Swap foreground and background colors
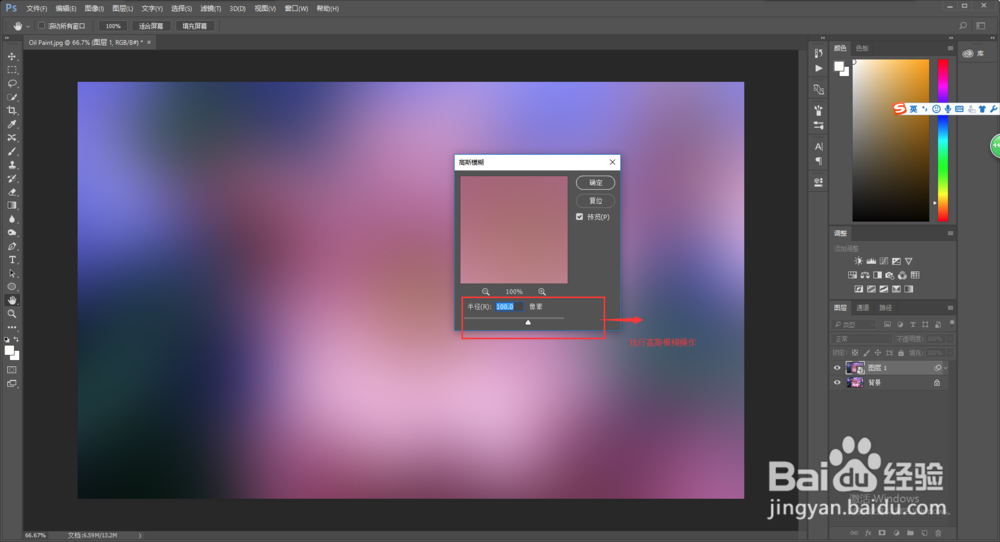This screenshot has height=542, width=1000. click(x=16, y=340)
